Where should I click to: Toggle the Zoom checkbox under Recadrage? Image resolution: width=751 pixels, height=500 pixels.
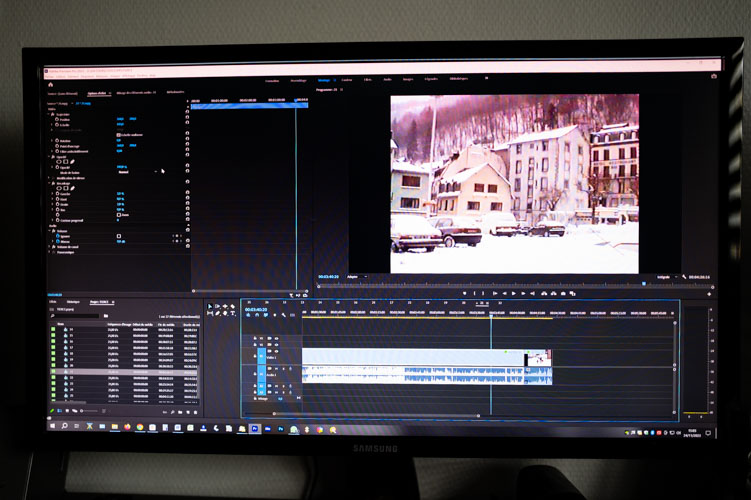click(119, 215)
